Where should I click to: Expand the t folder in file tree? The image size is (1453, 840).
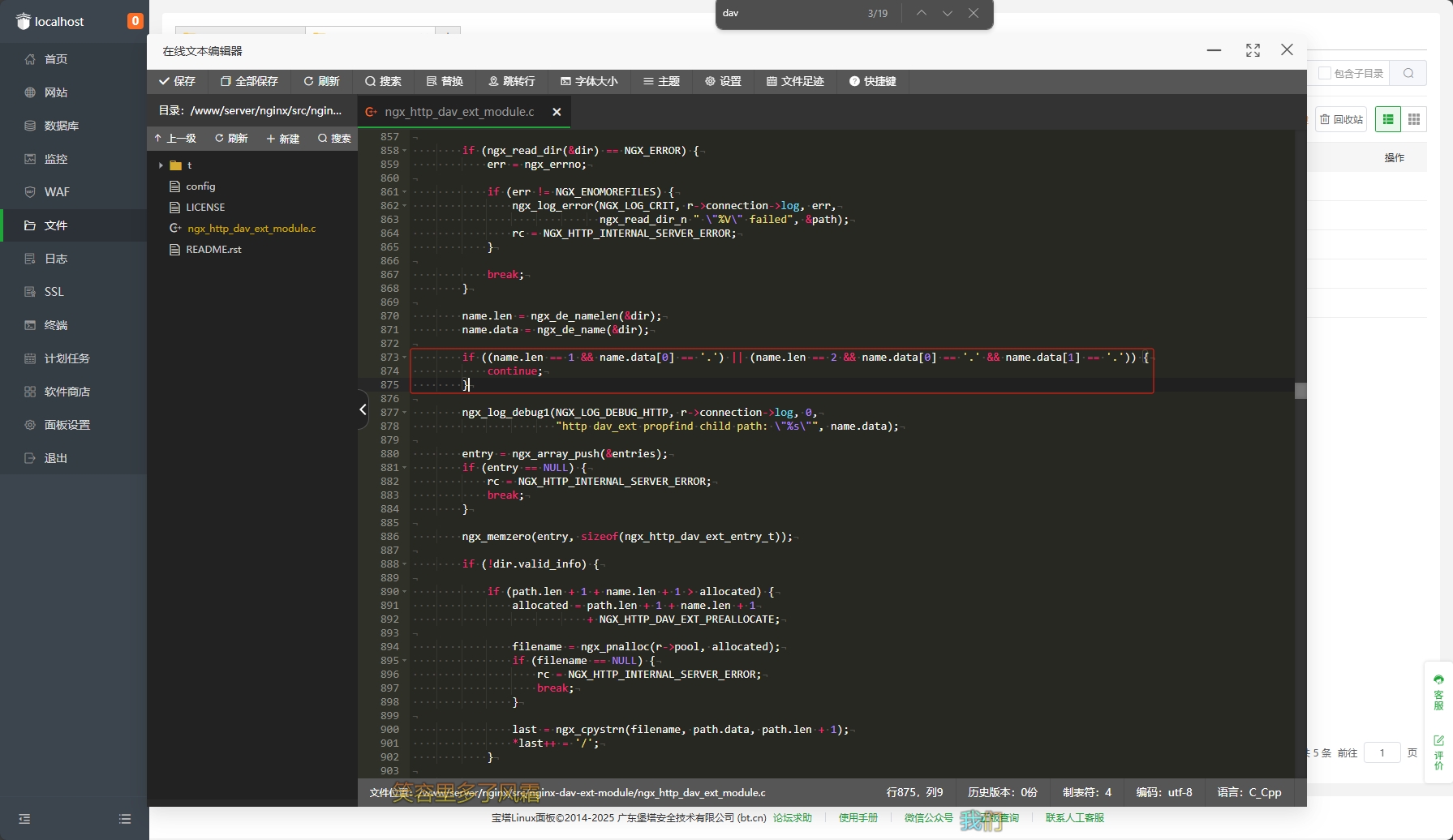click(161, 165)
